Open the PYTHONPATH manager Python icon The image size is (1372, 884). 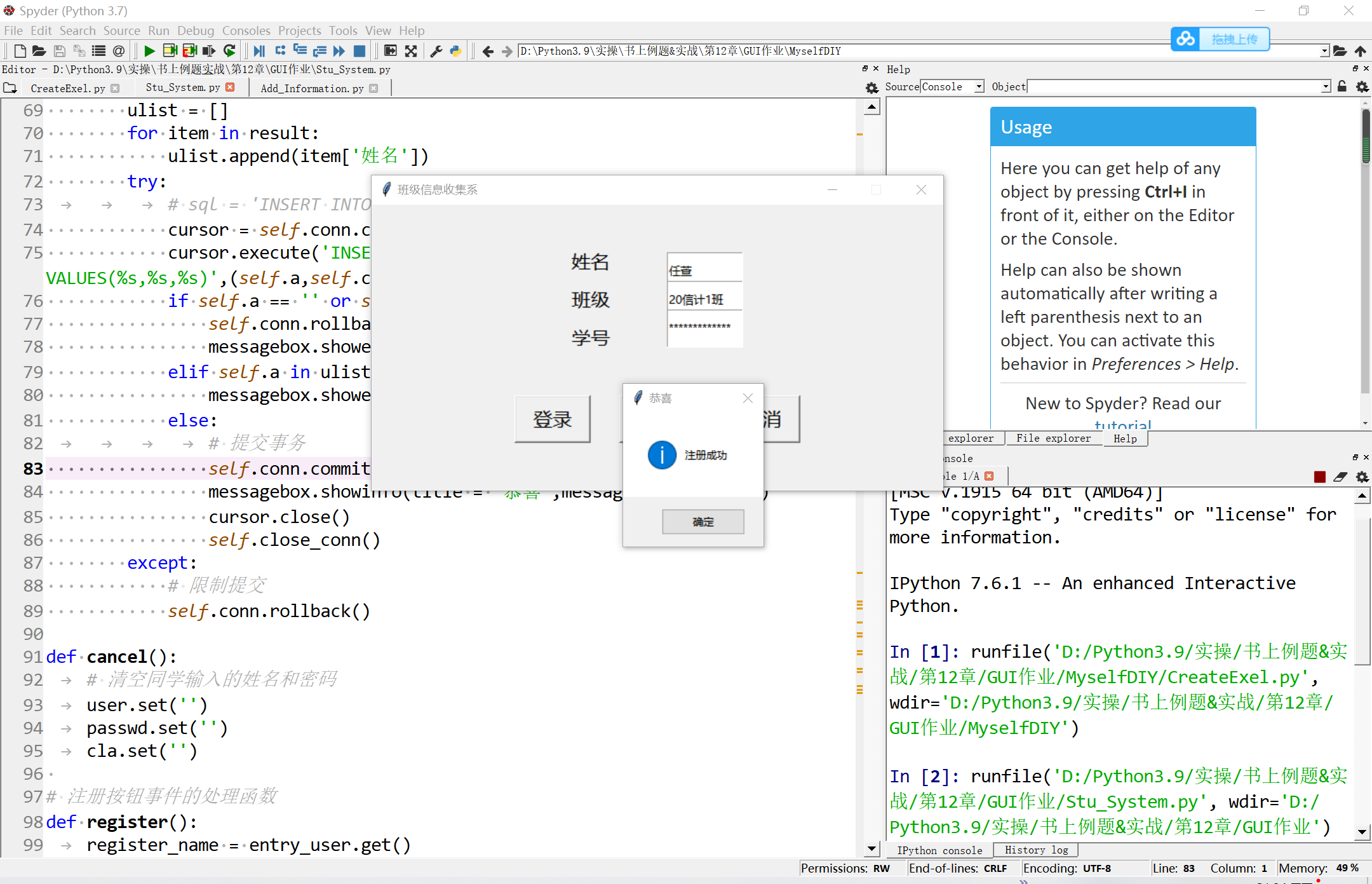point(455,51)
